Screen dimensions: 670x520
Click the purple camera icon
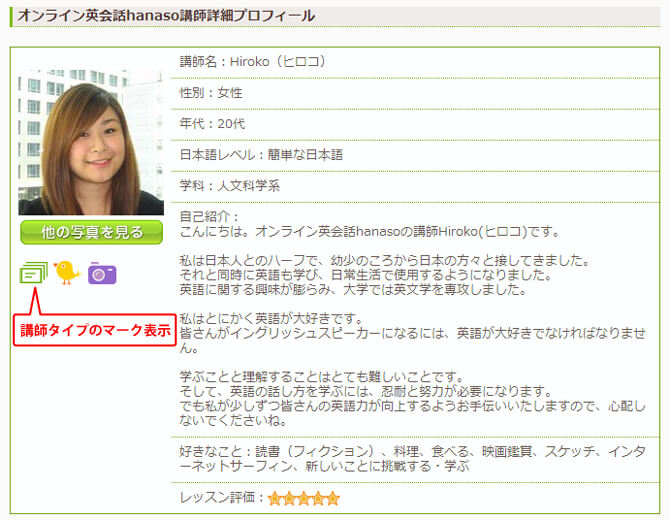102,273
